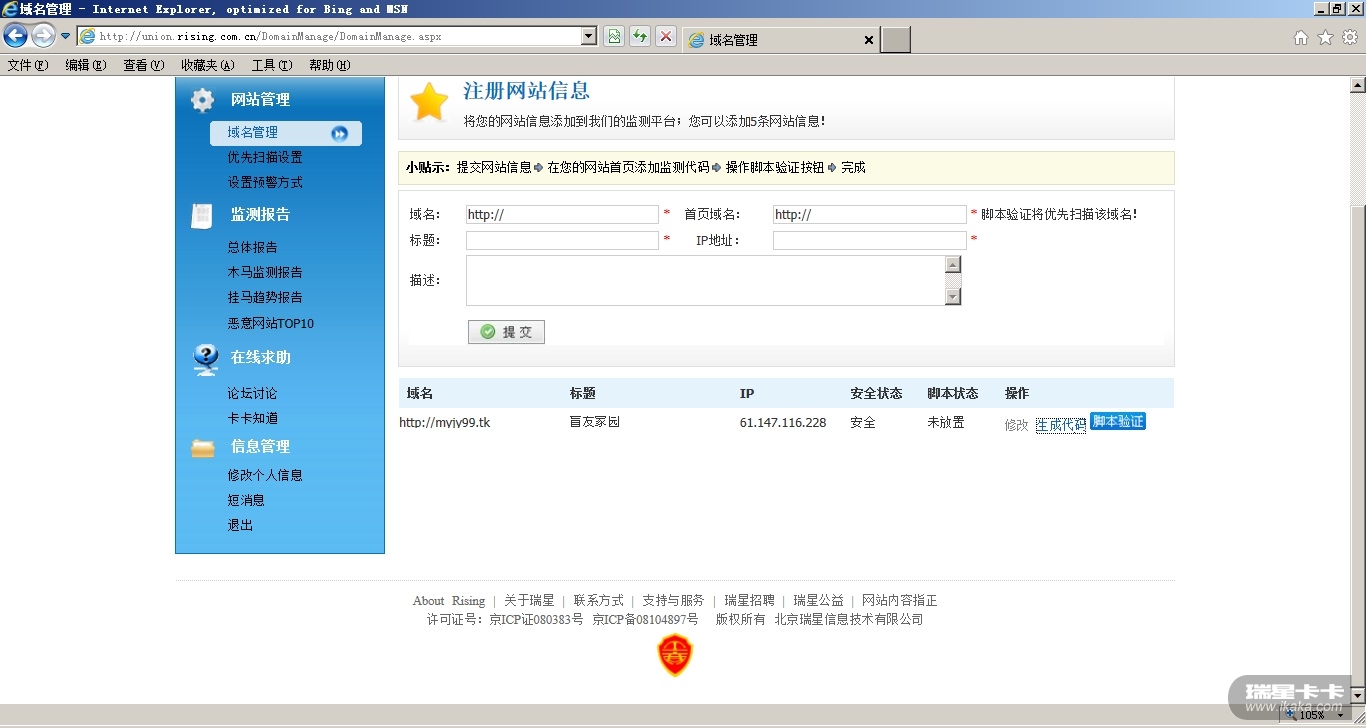Click the 标题 input field

[562, 240]
